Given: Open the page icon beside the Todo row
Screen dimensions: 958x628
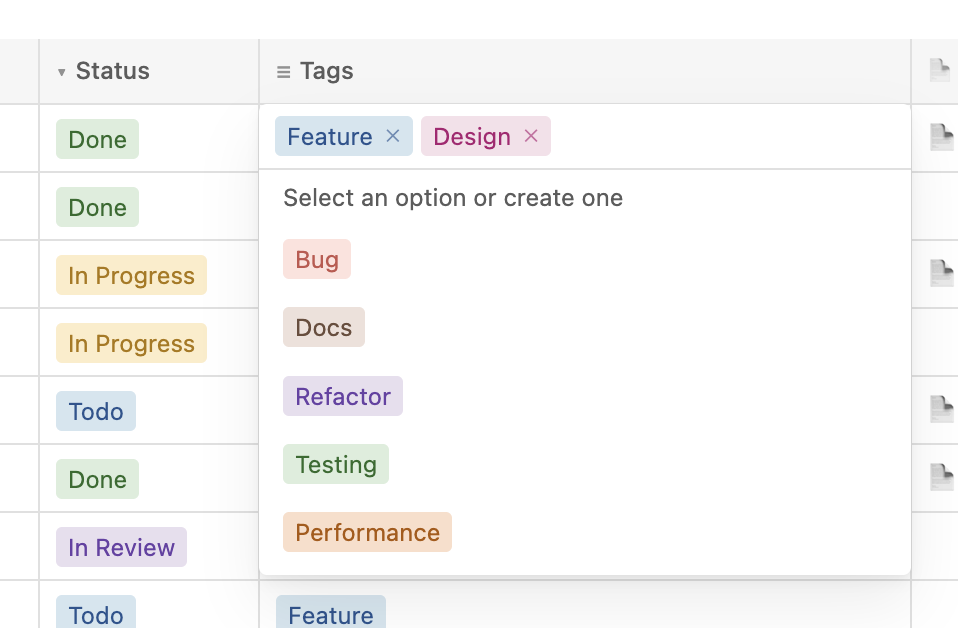Looking at the screenshot, I should click(940, 409).
